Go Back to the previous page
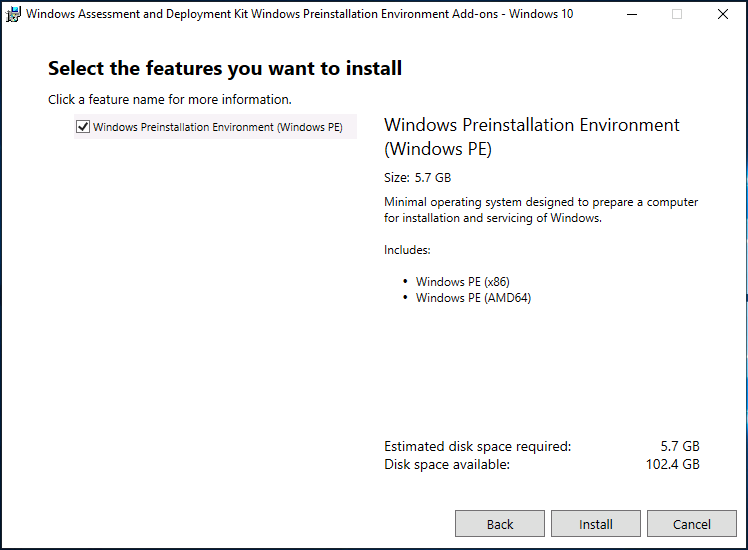Viewport: 748px width, 550px height. pyautogui.click(x=499, y=524)
